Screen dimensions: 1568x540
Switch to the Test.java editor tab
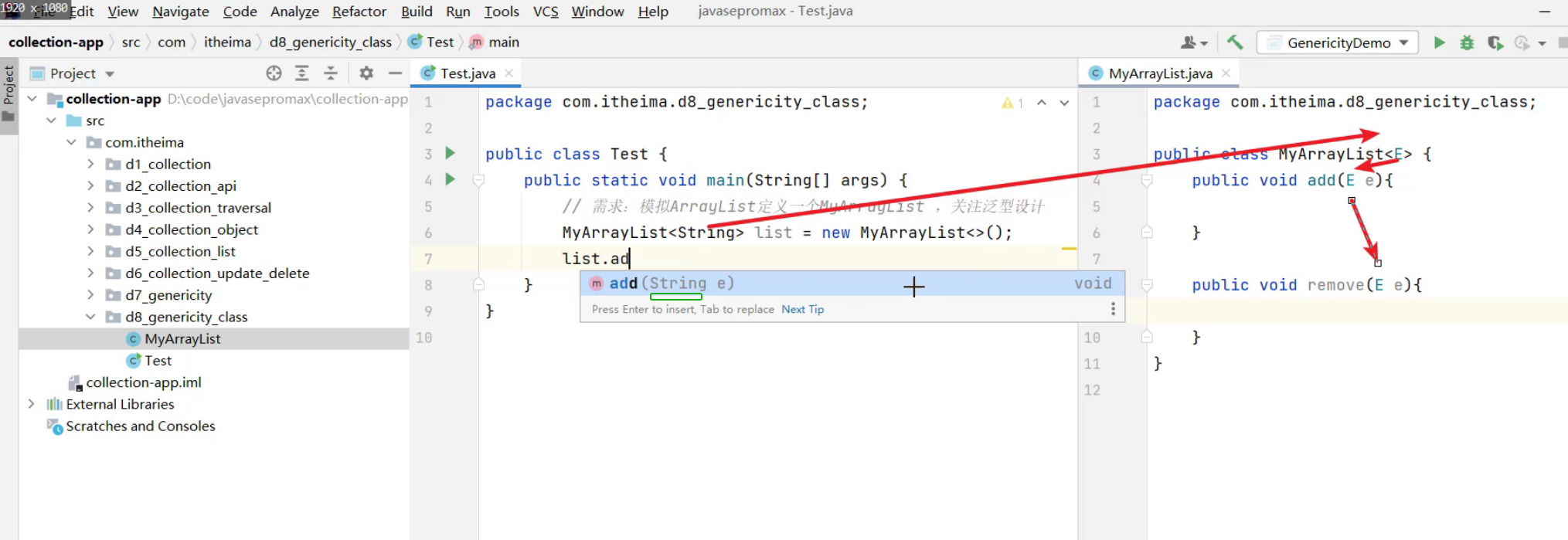[468, 73]
